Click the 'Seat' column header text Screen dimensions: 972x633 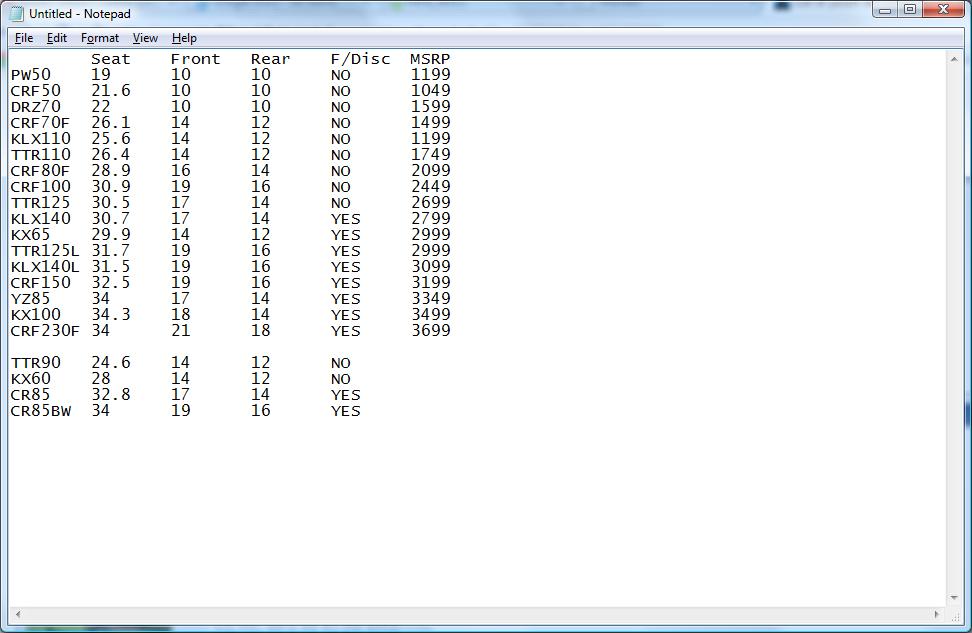[x=111, y=59]
